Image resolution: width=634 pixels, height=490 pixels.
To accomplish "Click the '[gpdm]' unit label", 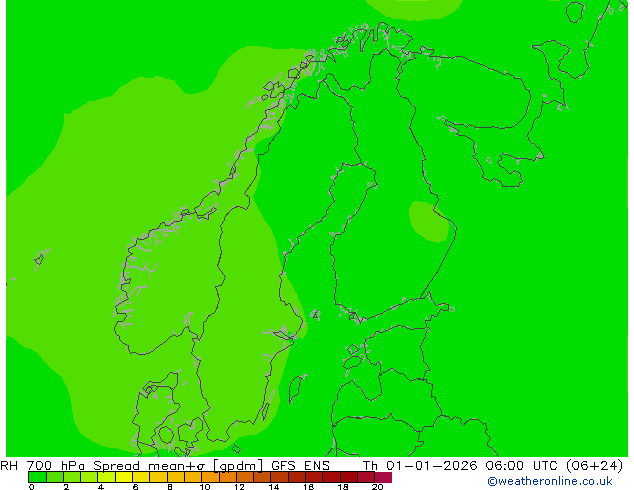I will coord(238,466).
